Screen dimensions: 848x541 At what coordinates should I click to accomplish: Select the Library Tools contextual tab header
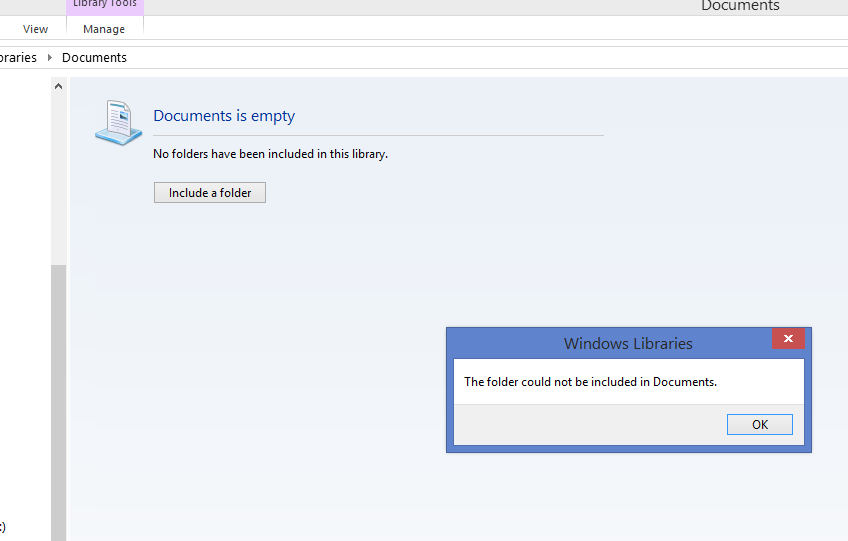(104, 5)
